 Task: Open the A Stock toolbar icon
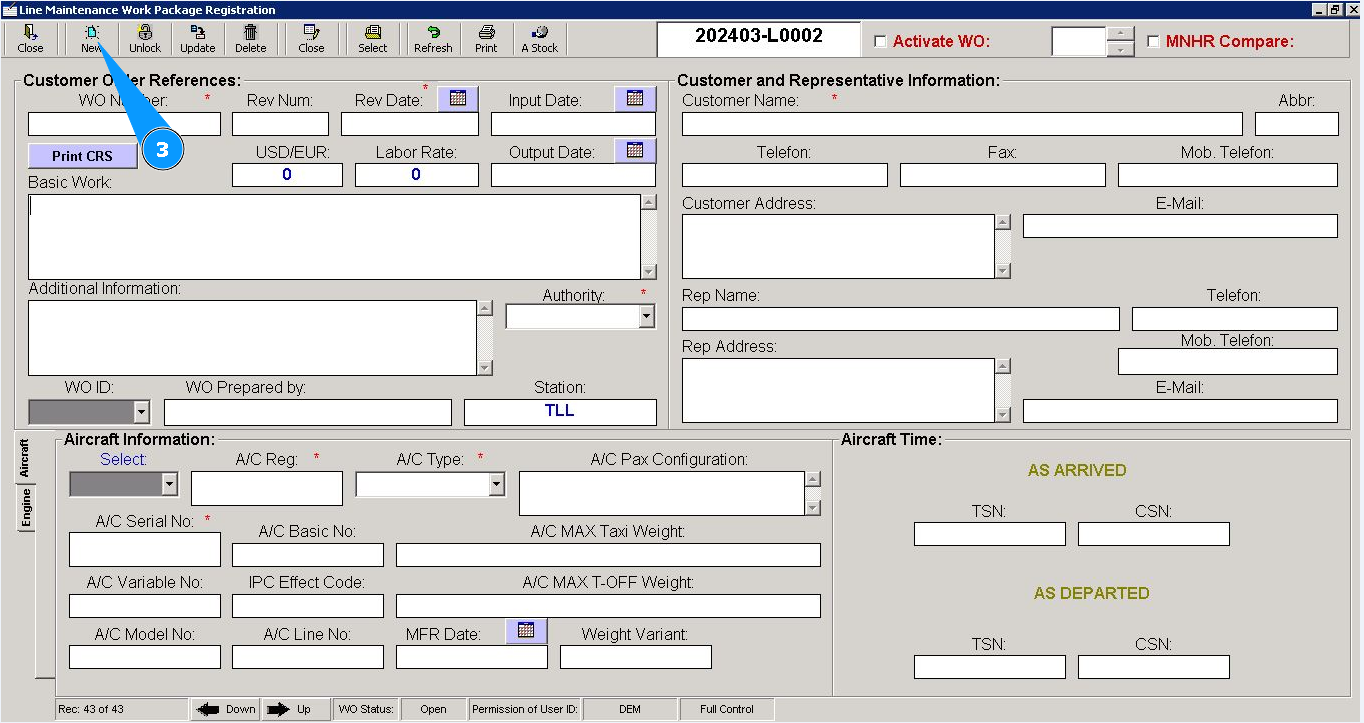point(539,38)
